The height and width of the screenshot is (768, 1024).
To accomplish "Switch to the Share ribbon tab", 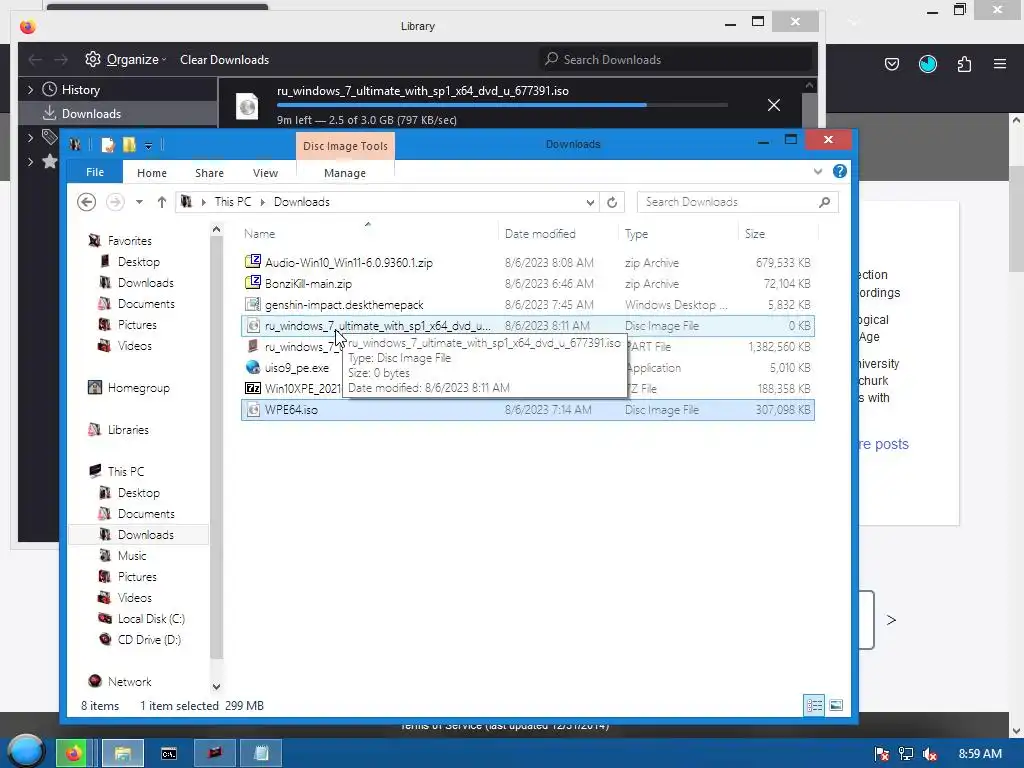I will click(209, 173).
